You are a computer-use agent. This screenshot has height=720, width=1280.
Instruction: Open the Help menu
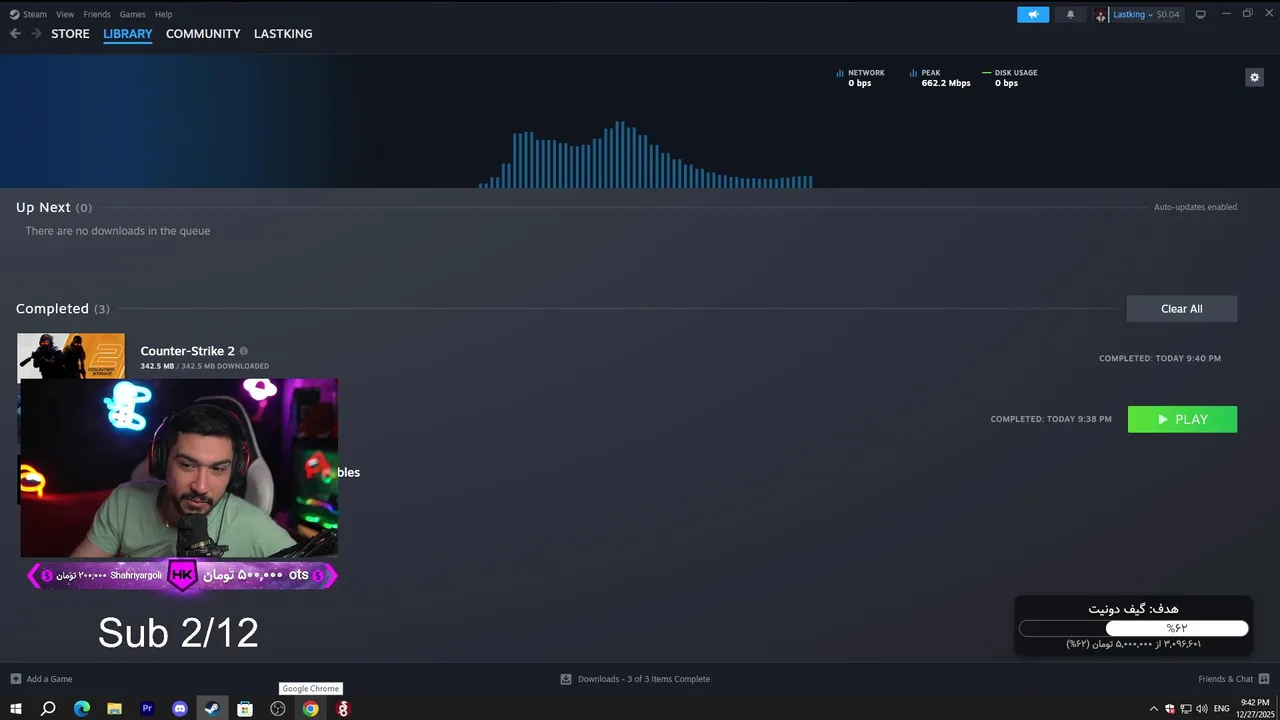pos(164,14)
